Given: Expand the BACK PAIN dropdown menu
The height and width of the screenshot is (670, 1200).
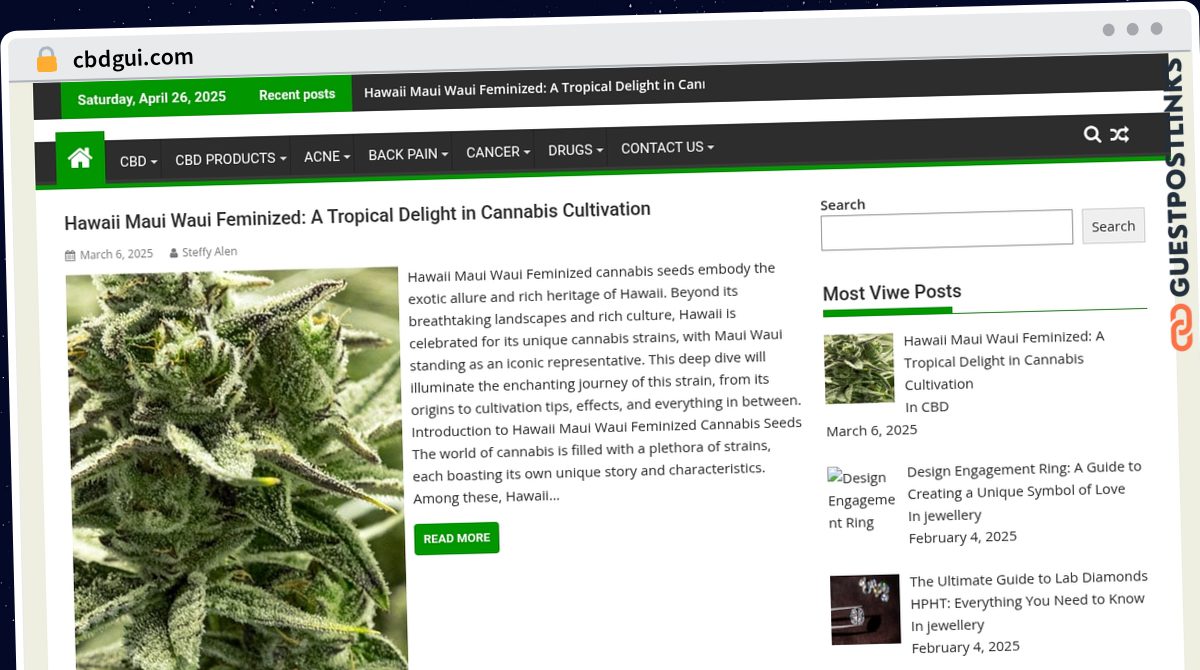Looking at the screenshot, I should tap(408, 154).
